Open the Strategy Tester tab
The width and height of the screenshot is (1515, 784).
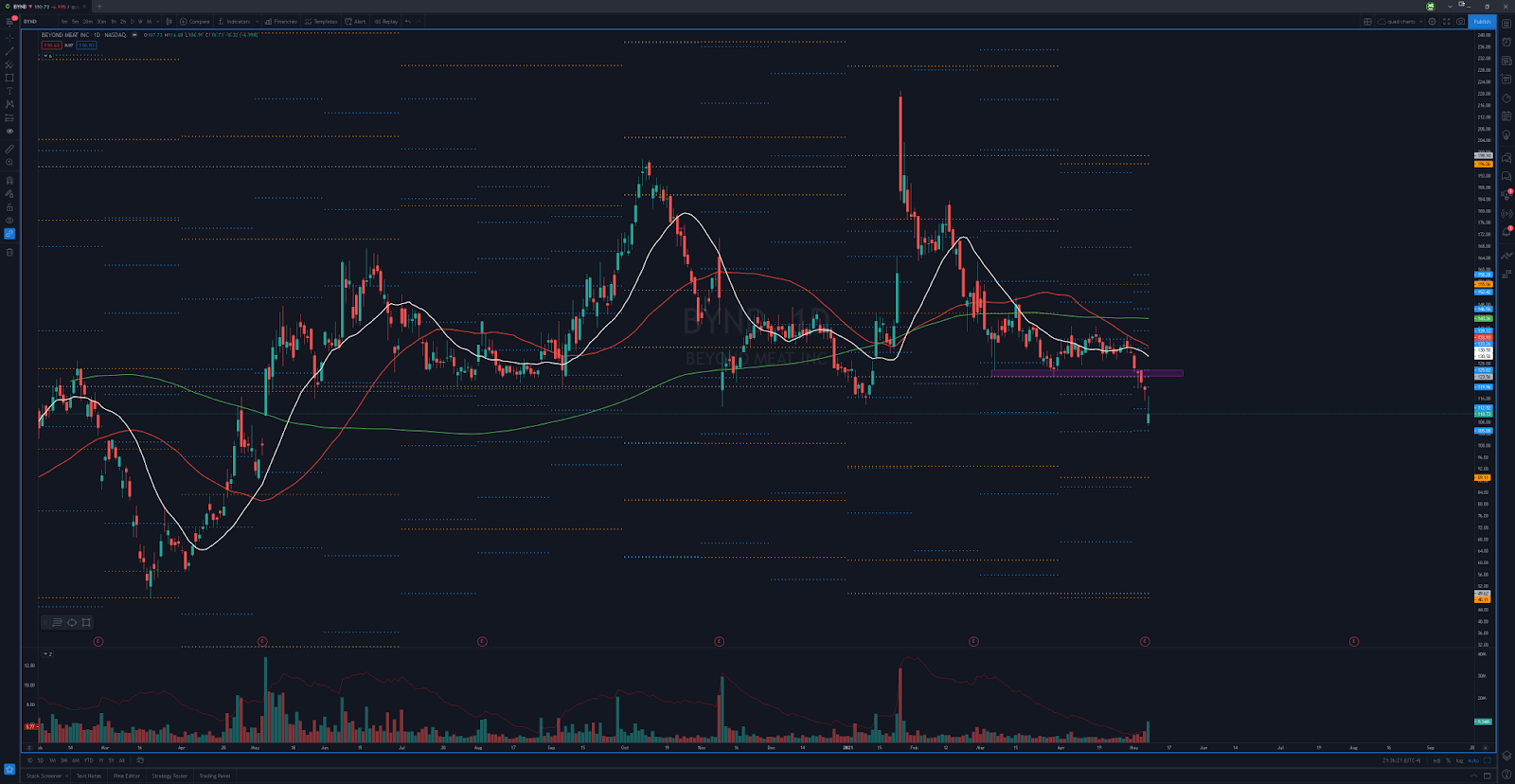[x=169, y=775]
